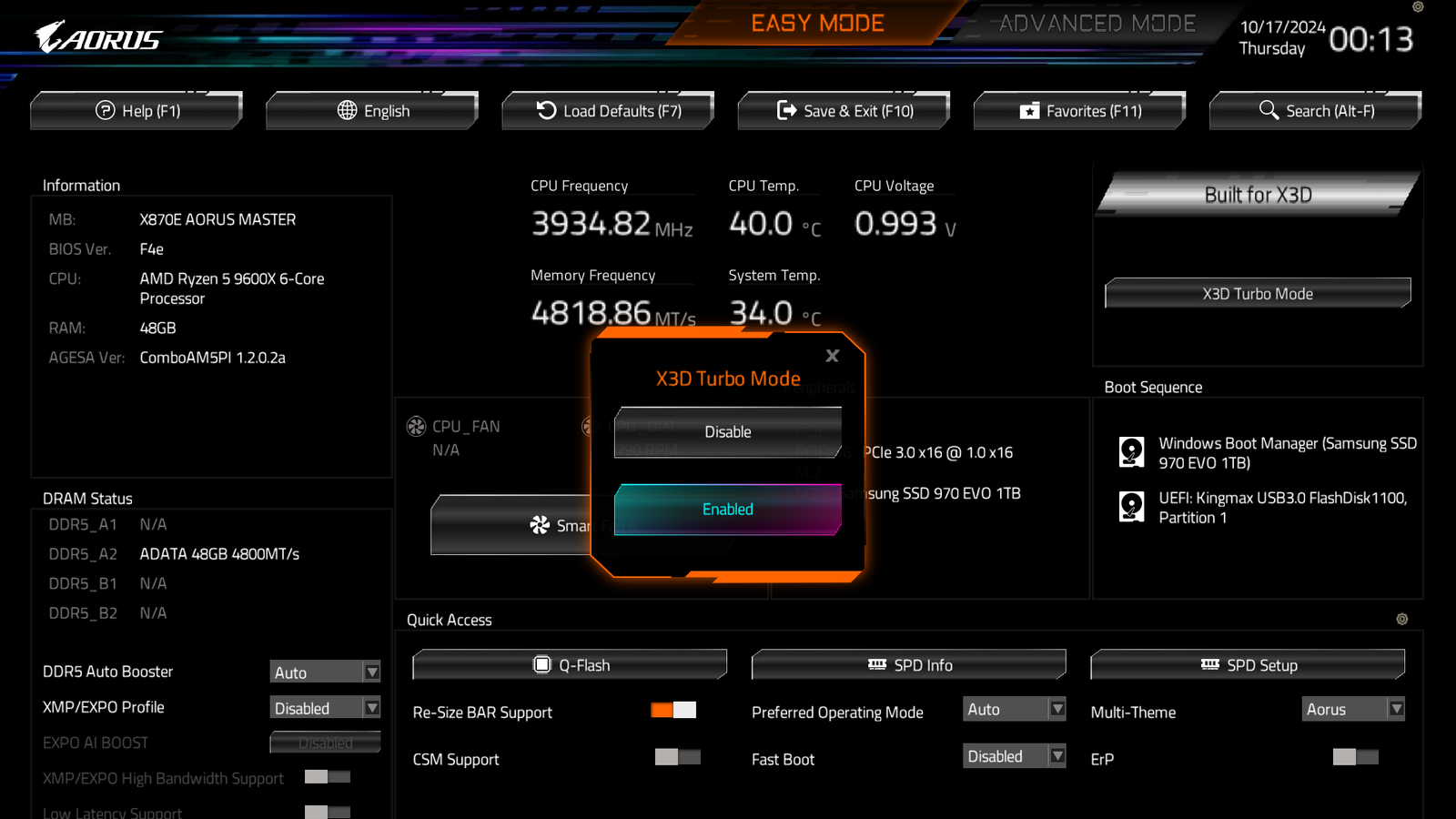The width and height of the screenshot is (1456, 819).
Task: Click the 00:13 clock display
Action: coord(1370,39)
